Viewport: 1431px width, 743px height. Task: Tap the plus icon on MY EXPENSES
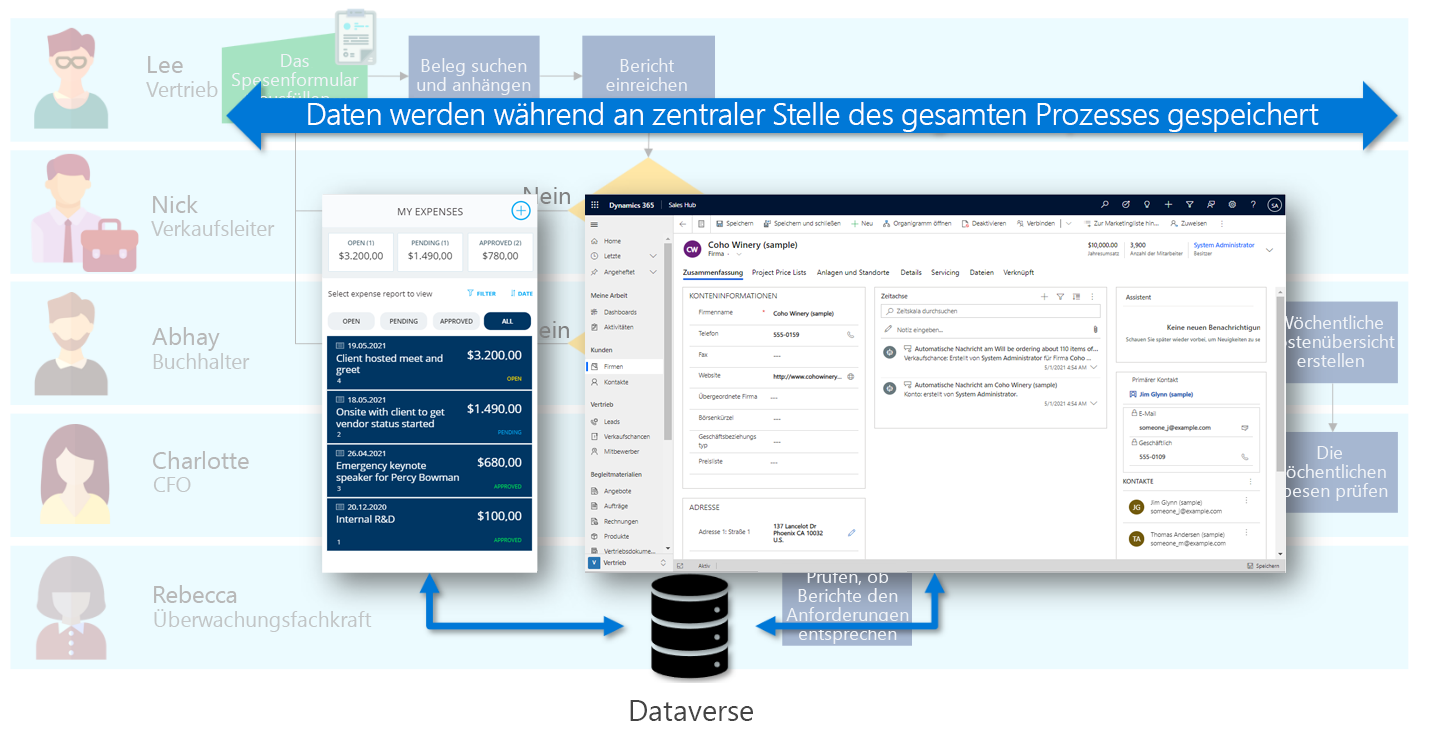pos(521,211)
